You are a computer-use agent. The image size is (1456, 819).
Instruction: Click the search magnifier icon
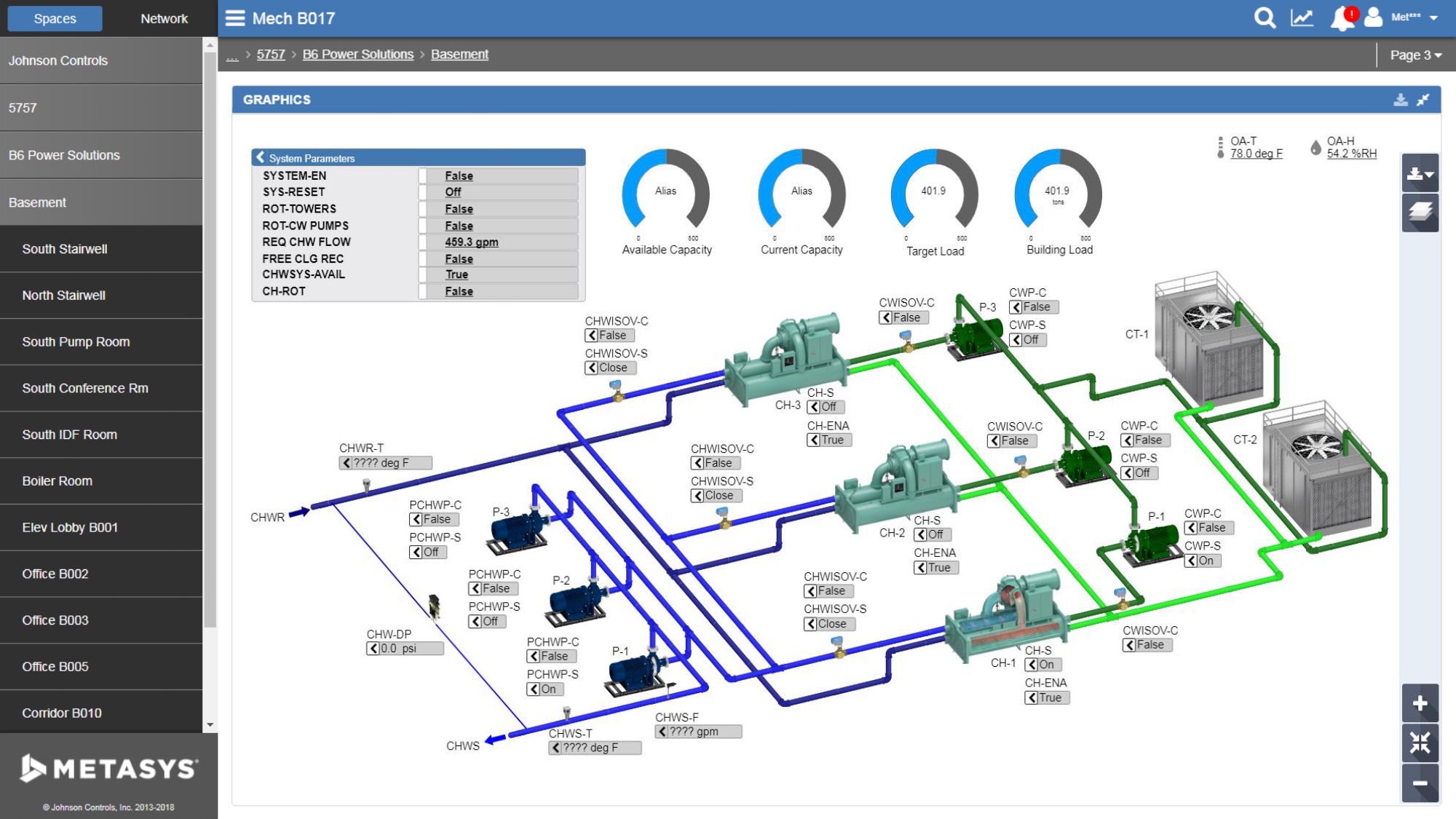(1265, 18)
